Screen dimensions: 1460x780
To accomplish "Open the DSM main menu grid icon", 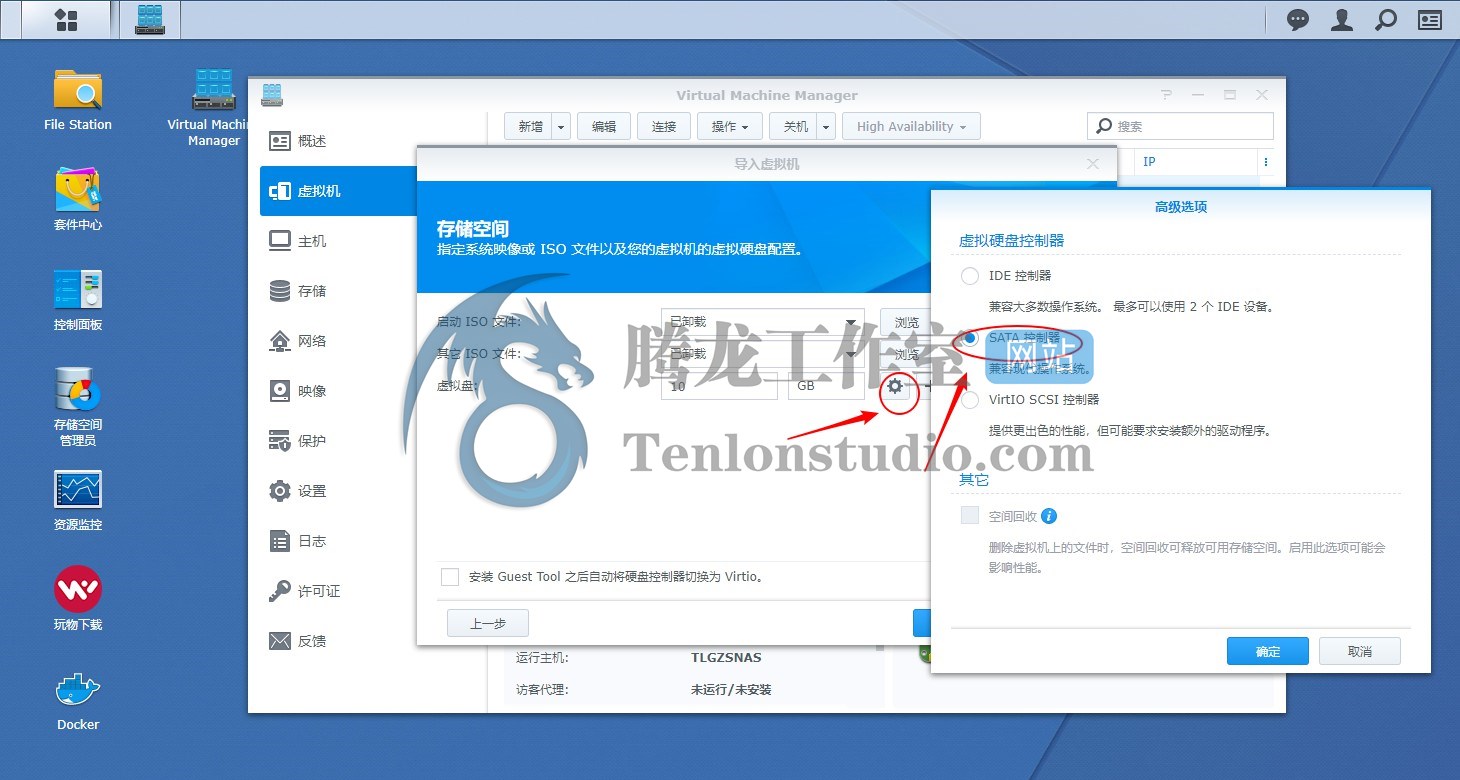I will tap(66, 20).
